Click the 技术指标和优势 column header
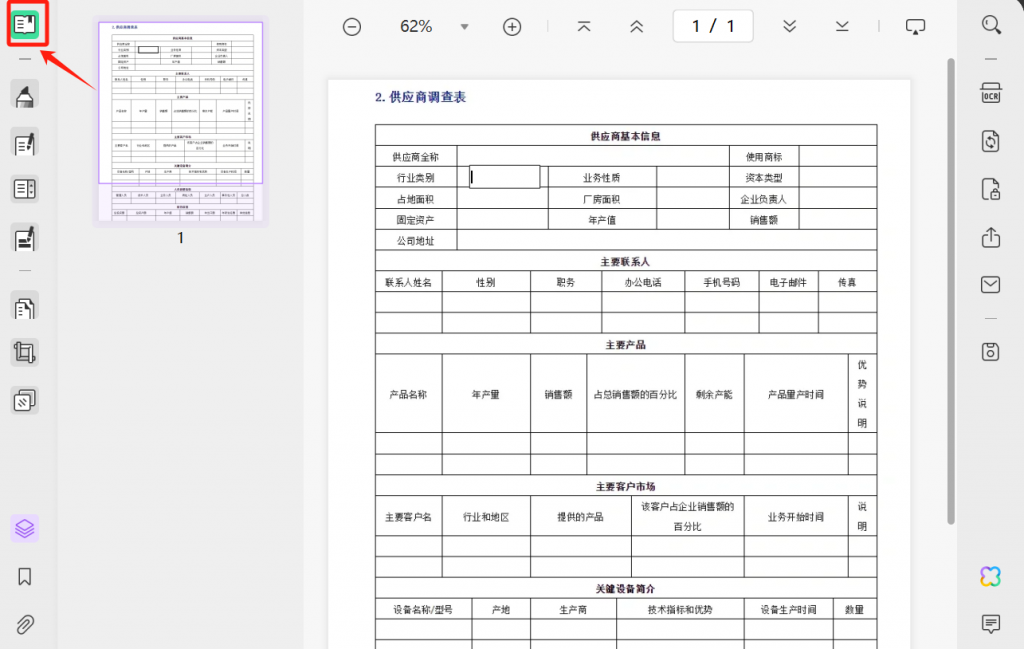The height and width of the screenshot is (649, 1024). click(680, 609)
